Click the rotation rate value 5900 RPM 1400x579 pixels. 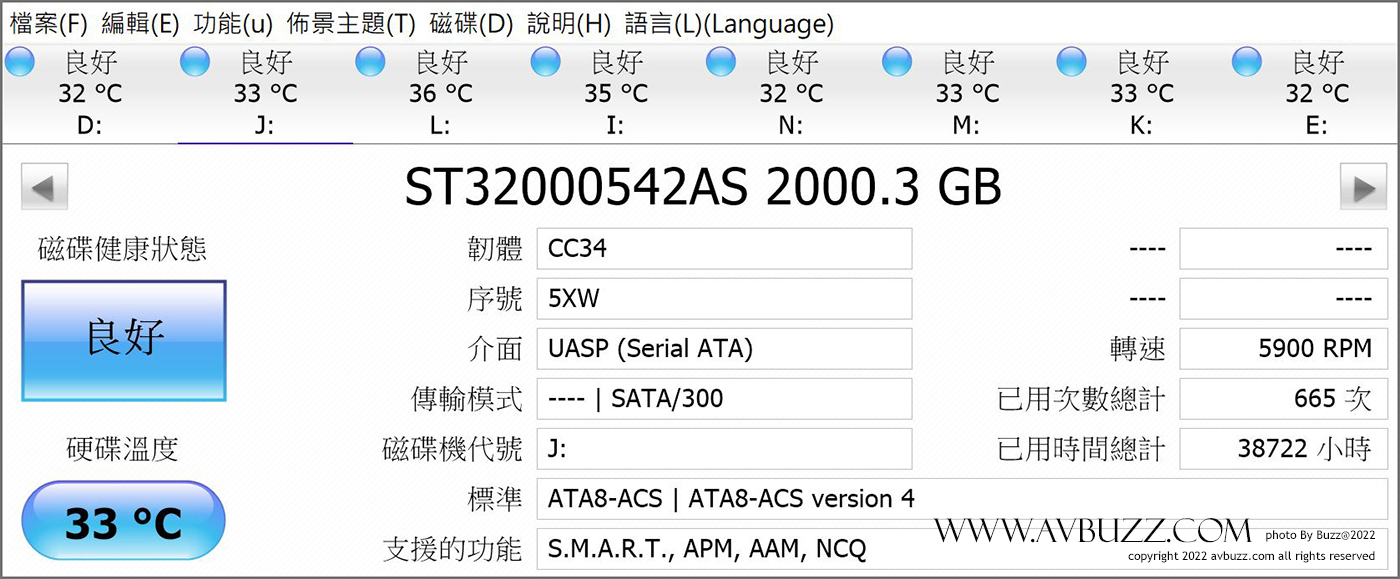(1284, 349)
